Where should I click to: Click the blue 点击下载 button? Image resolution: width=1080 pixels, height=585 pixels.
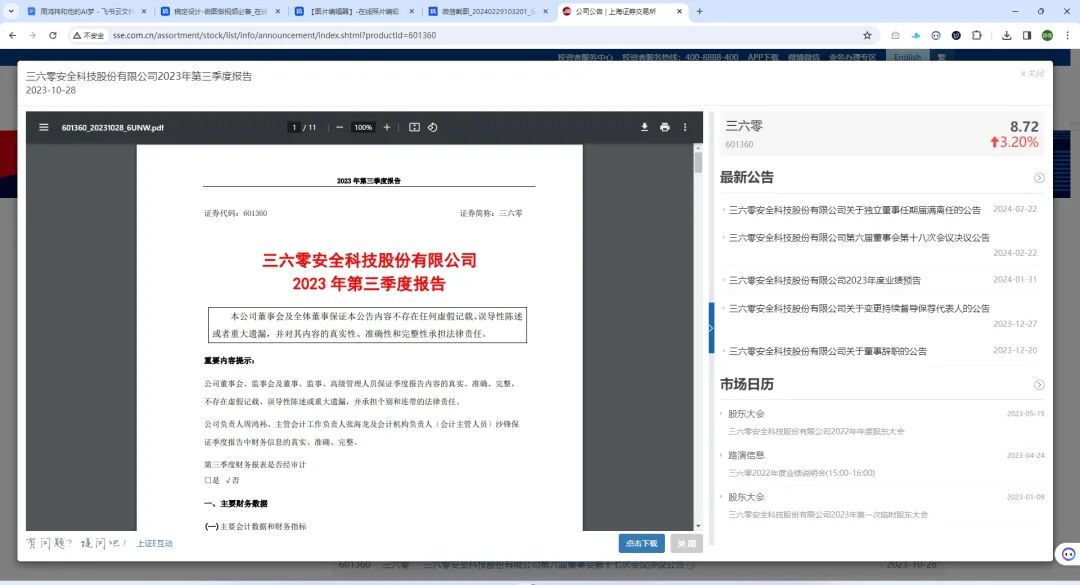tap(641, 543)
